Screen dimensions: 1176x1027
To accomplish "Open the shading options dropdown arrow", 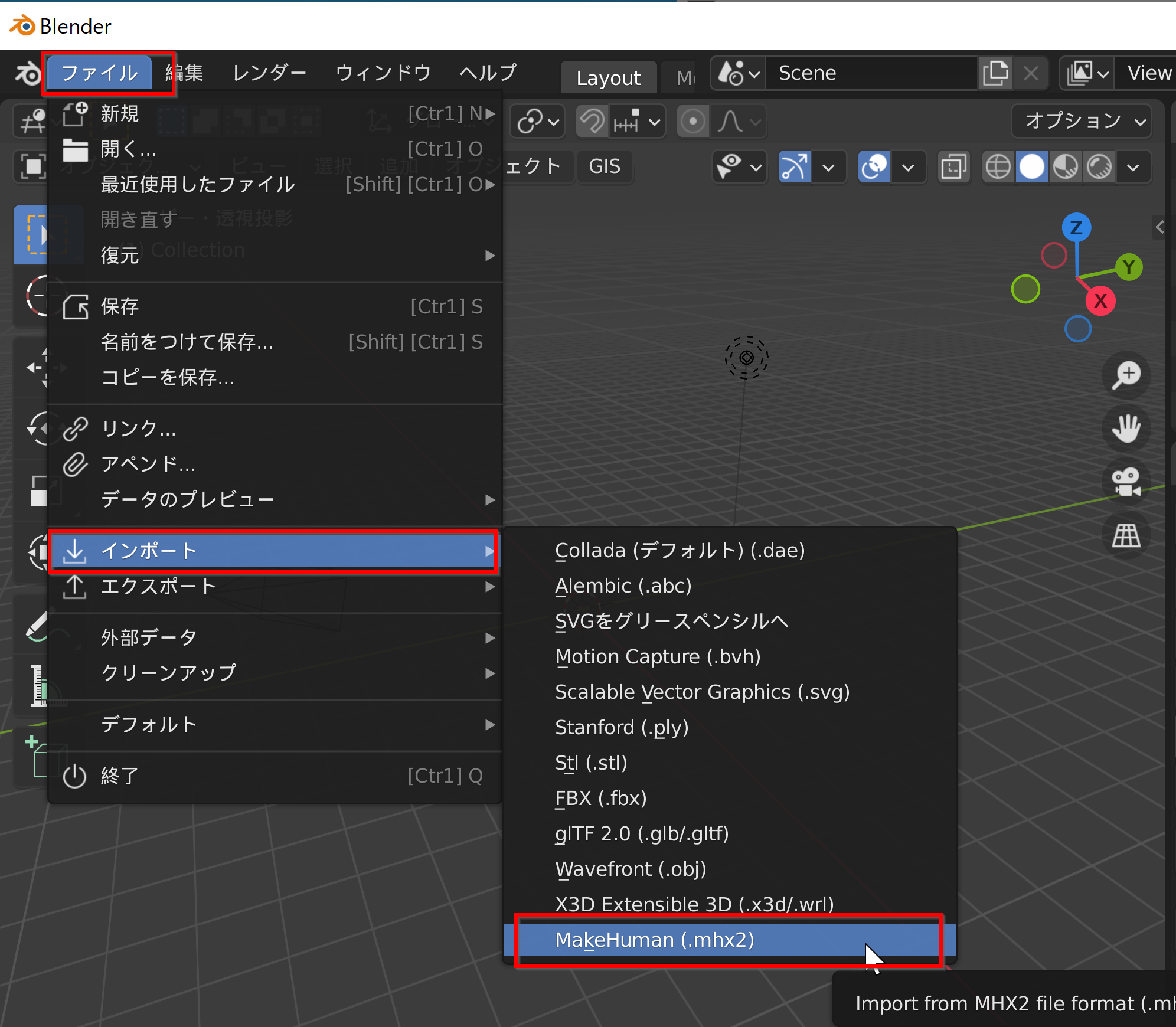I will click(x=1133, y=167).
